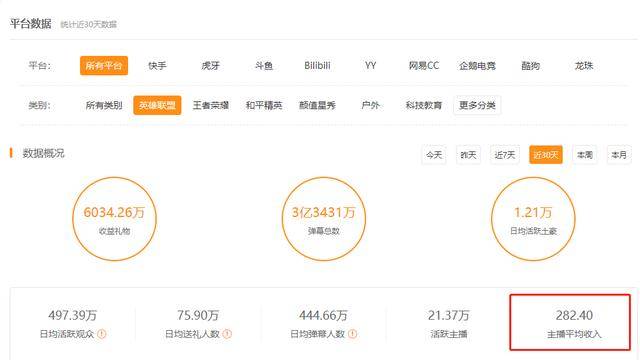The image size is (640, 360).
Task: Click the 444.66万 value
Action: [323, 315]
